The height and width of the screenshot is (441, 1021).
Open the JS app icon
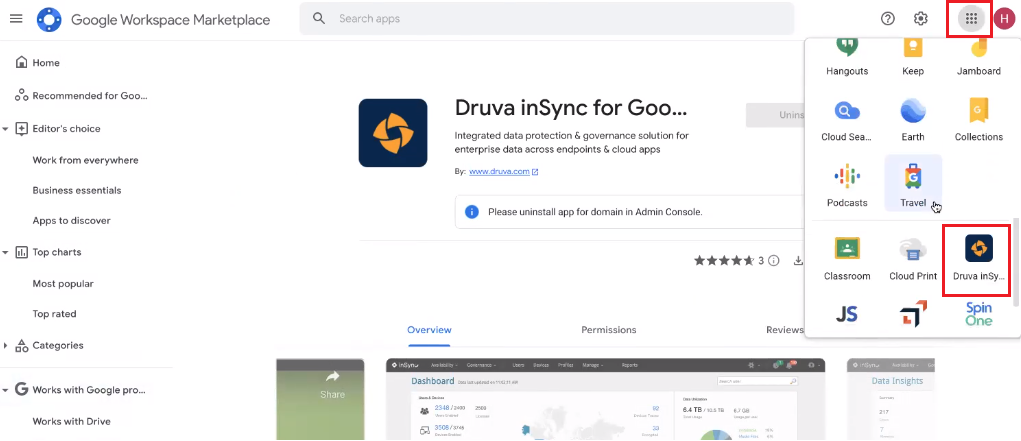[846, 313]
